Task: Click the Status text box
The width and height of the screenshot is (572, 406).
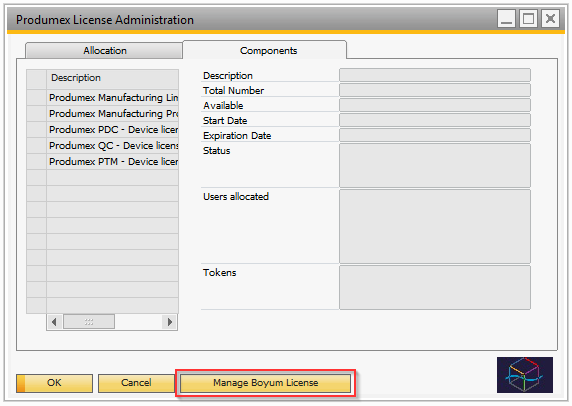Action: click(435, 165)
